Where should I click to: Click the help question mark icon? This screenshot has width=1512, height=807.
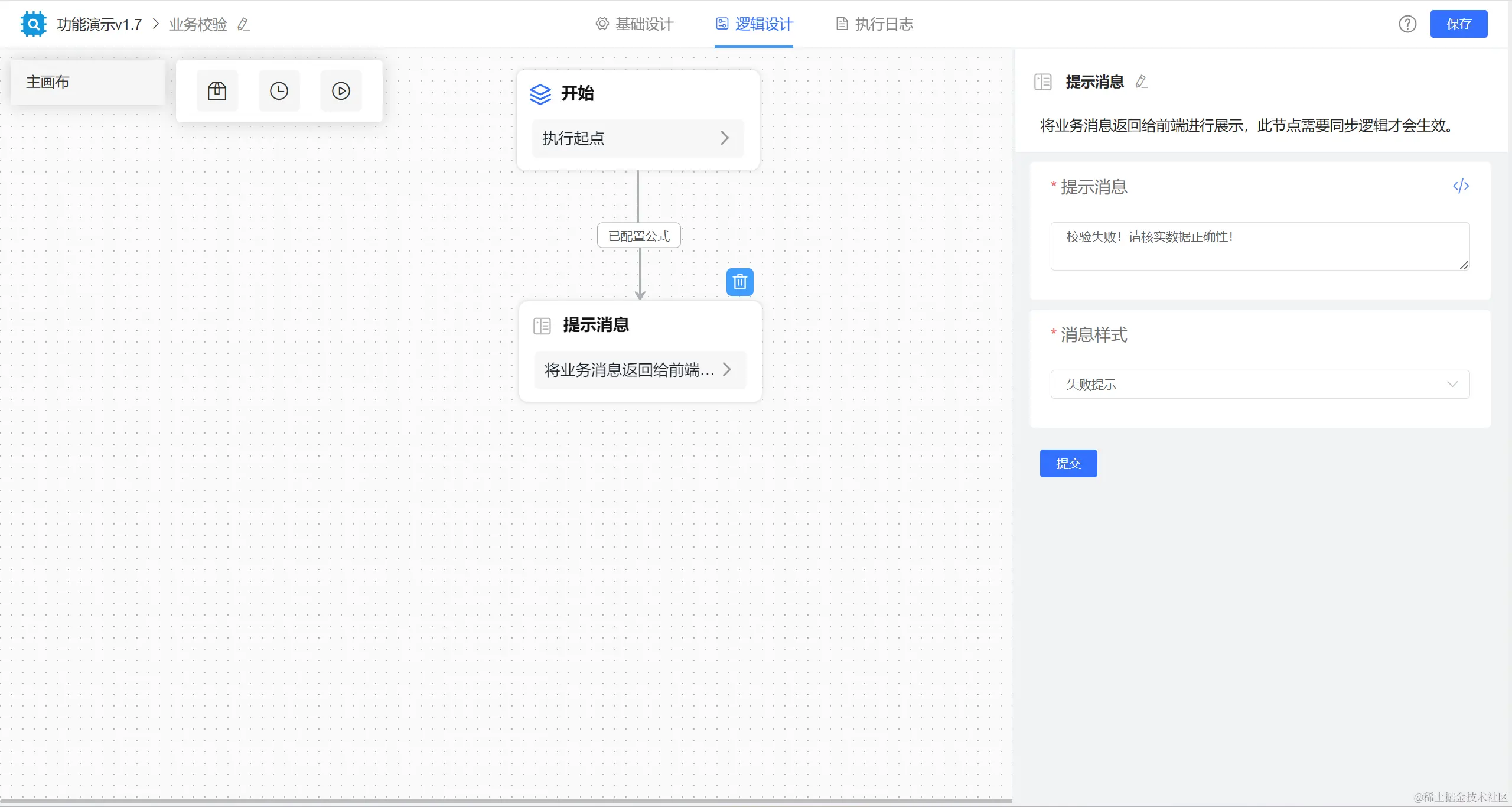click(1407, 24)
